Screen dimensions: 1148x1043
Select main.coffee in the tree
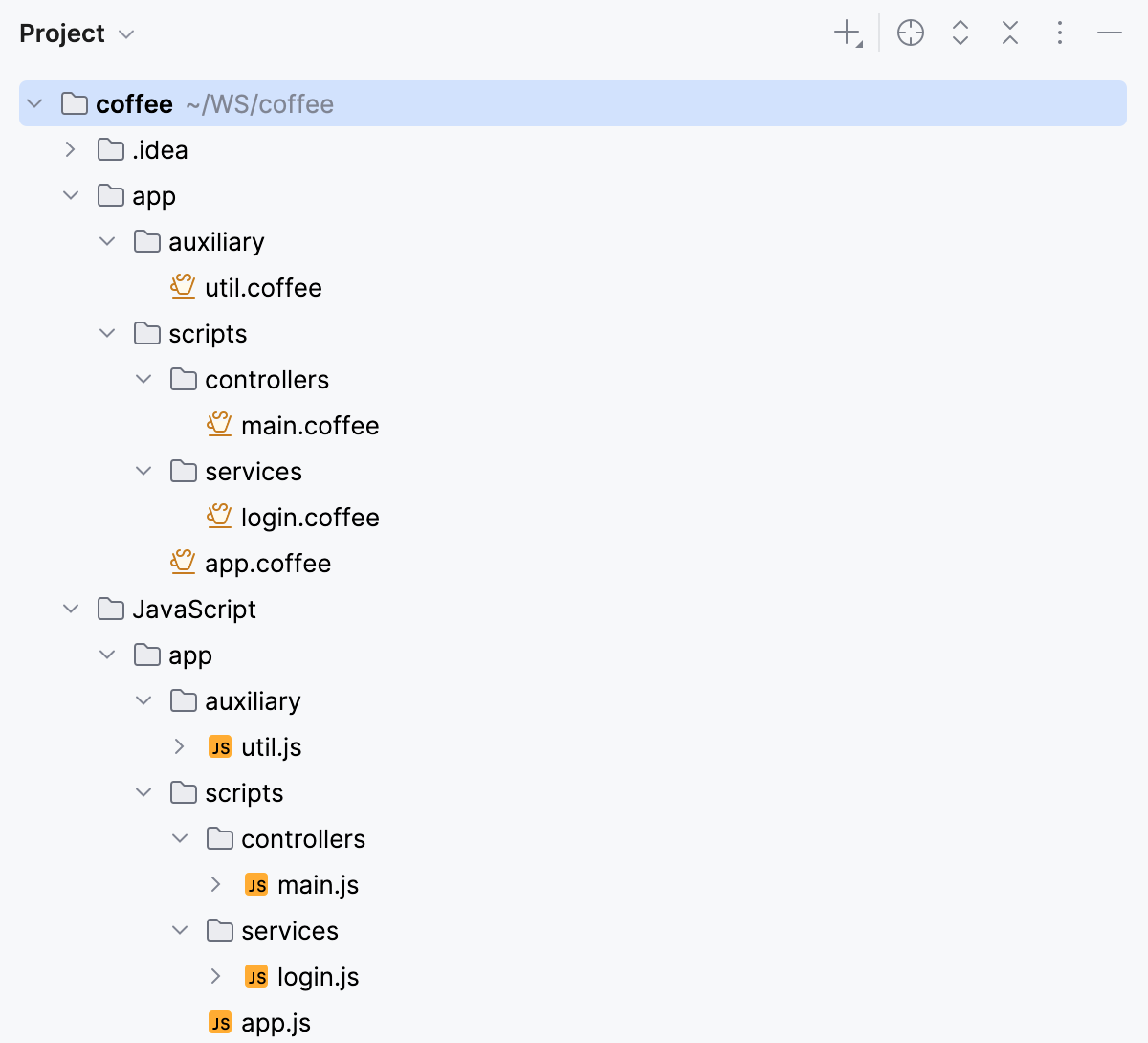[309, 426]
